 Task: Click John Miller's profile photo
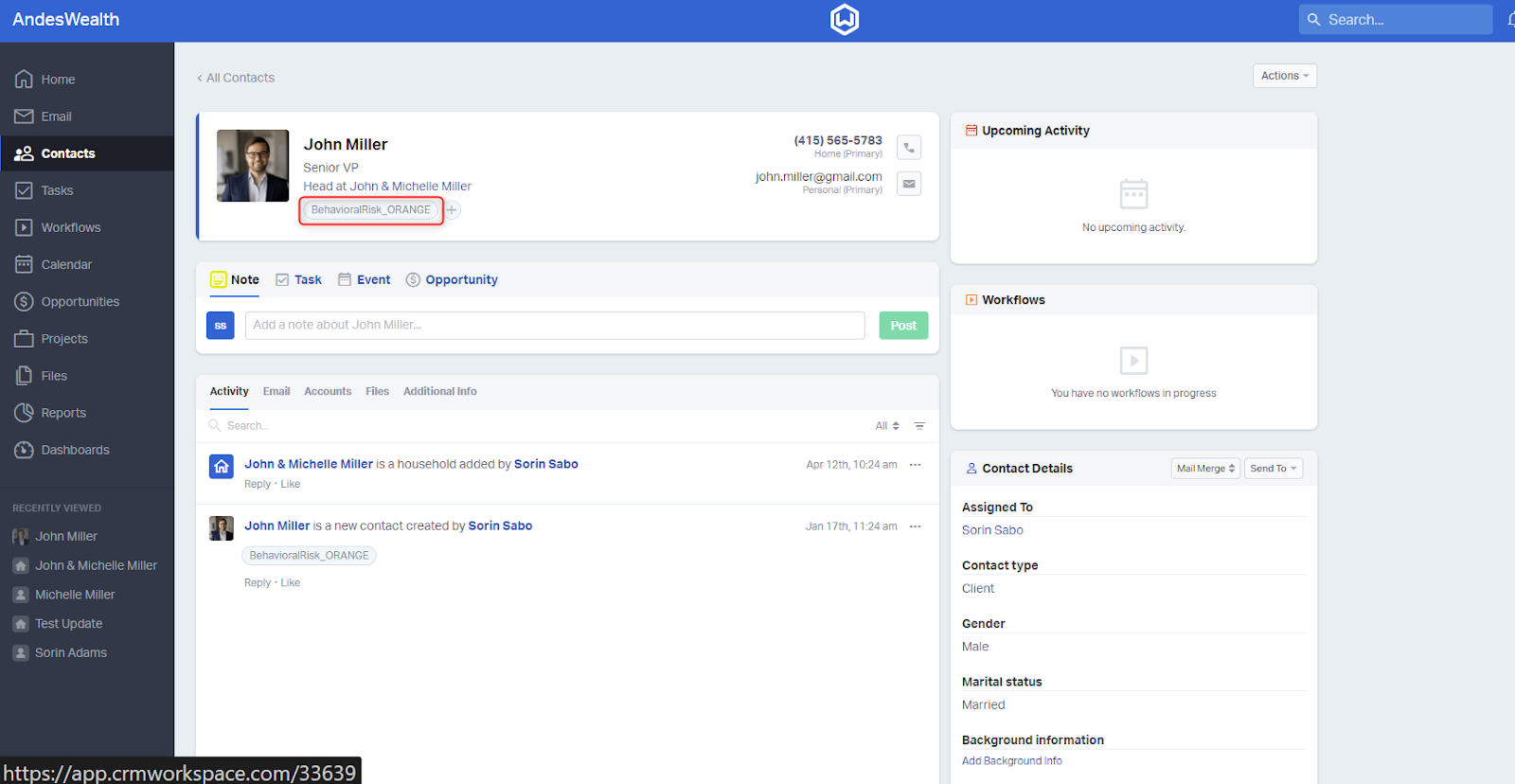pyautogui.click(x=253, y=166)
